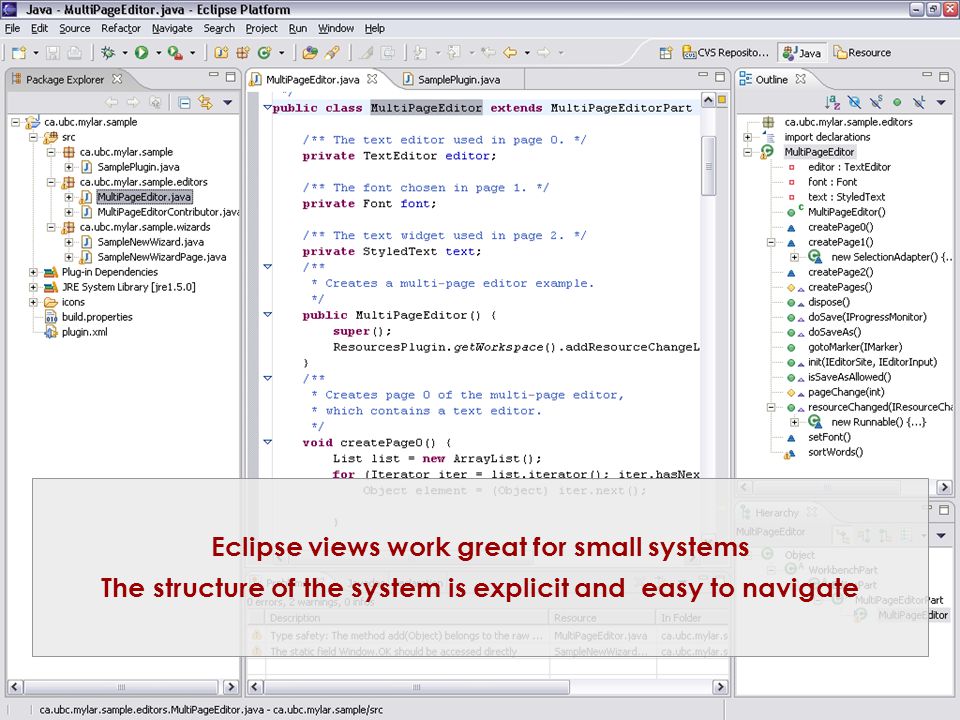Toggle Hide Fields in Outline toolbar
Screen dimensions: 960x720
click(854, 102)
